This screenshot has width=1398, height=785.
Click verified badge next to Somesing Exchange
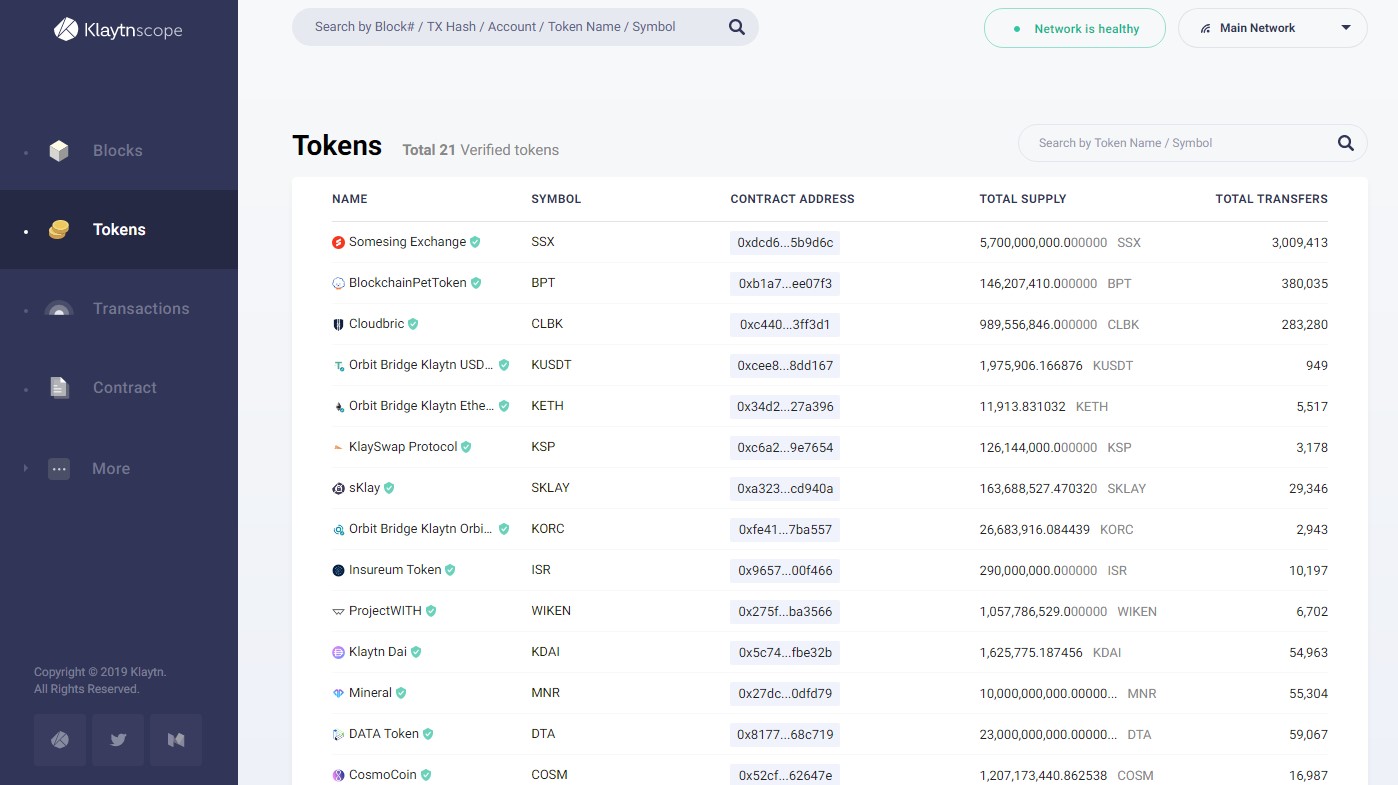coord(475,242)
